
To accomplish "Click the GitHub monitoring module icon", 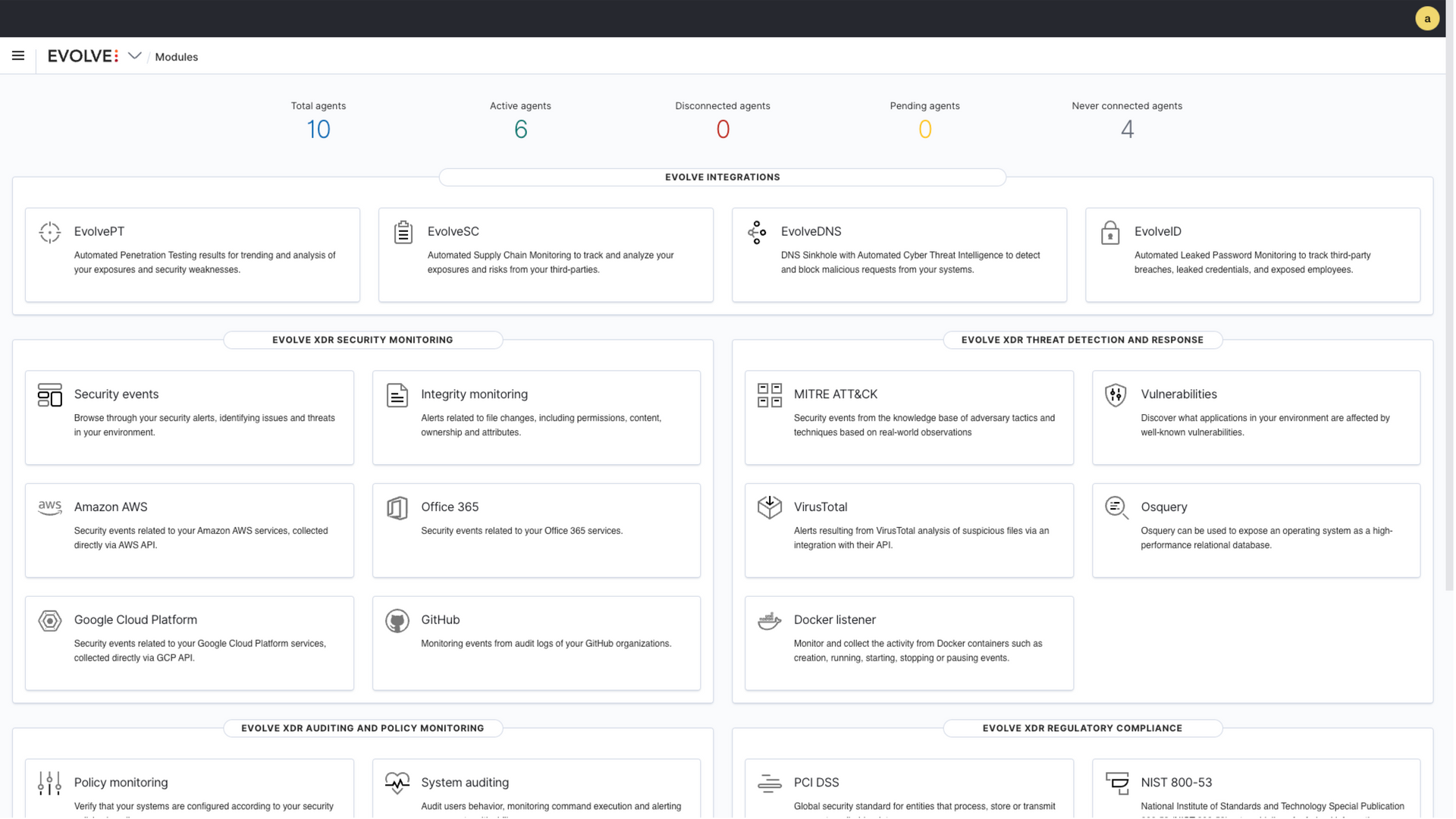I will pyautogui.click(x=397, y=621).
